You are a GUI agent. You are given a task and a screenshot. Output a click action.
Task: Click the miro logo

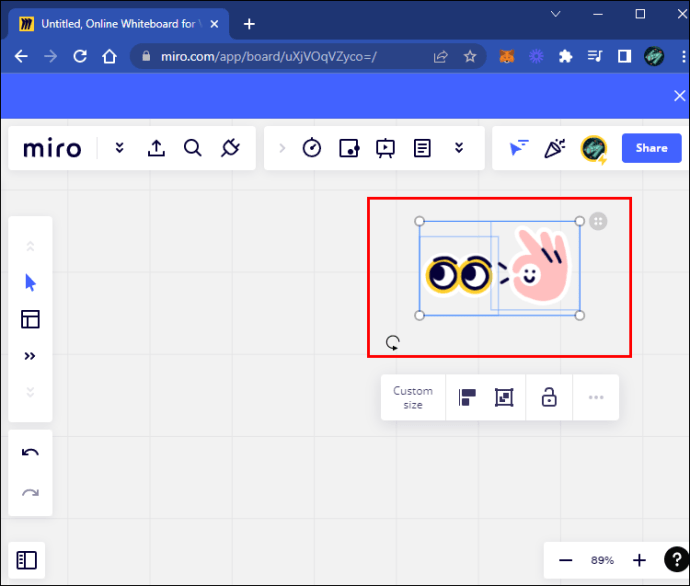[52, 148]
